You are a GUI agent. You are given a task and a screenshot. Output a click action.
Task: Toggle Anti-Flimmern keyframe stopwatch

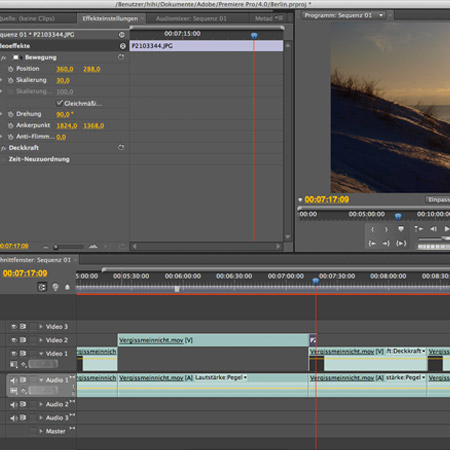[10, 137]
